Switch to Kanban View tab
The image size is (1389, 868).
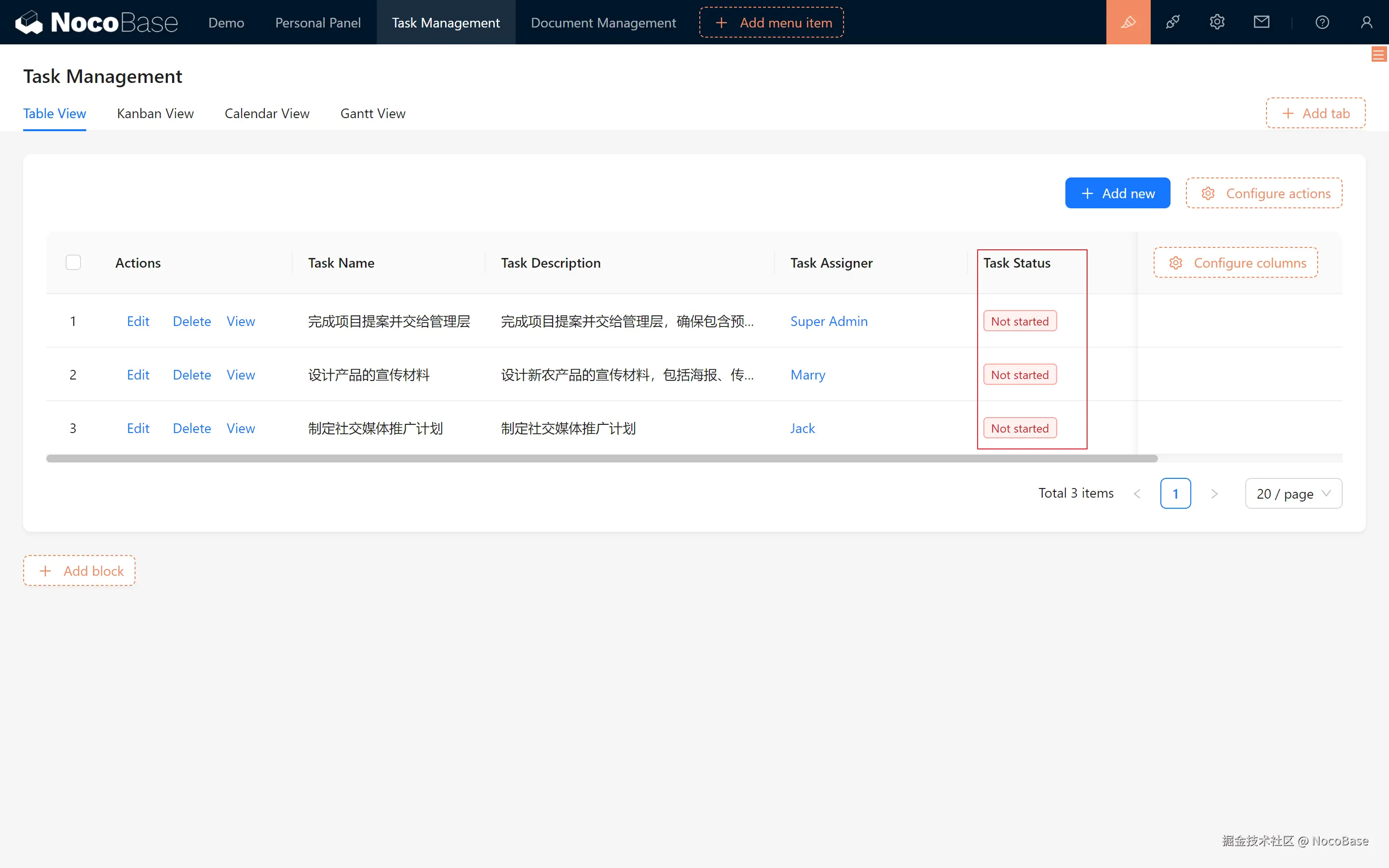point(155,114)
